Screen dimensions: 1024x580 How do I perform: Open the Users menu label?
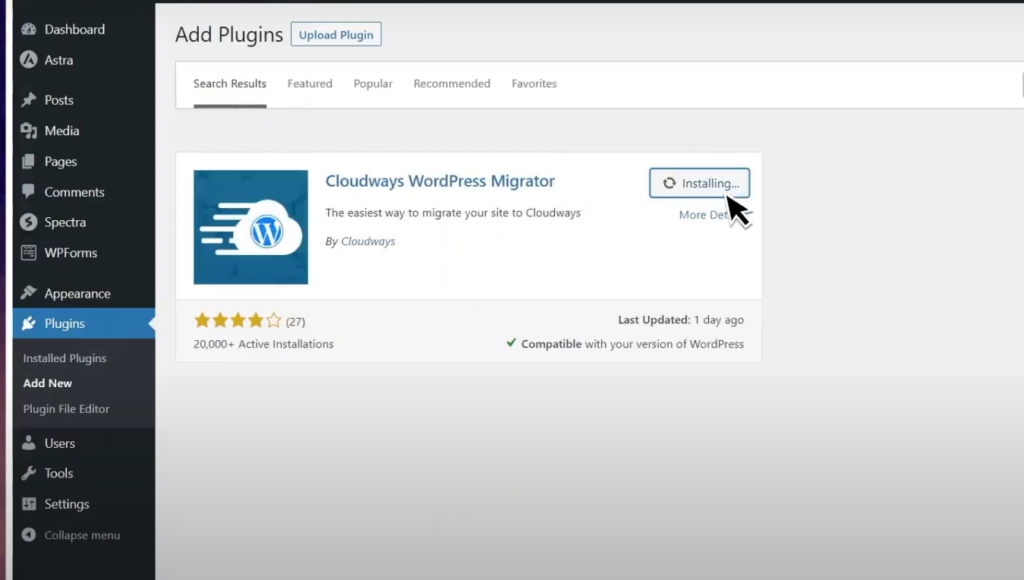pyautogui.click(x=59, y=443)
